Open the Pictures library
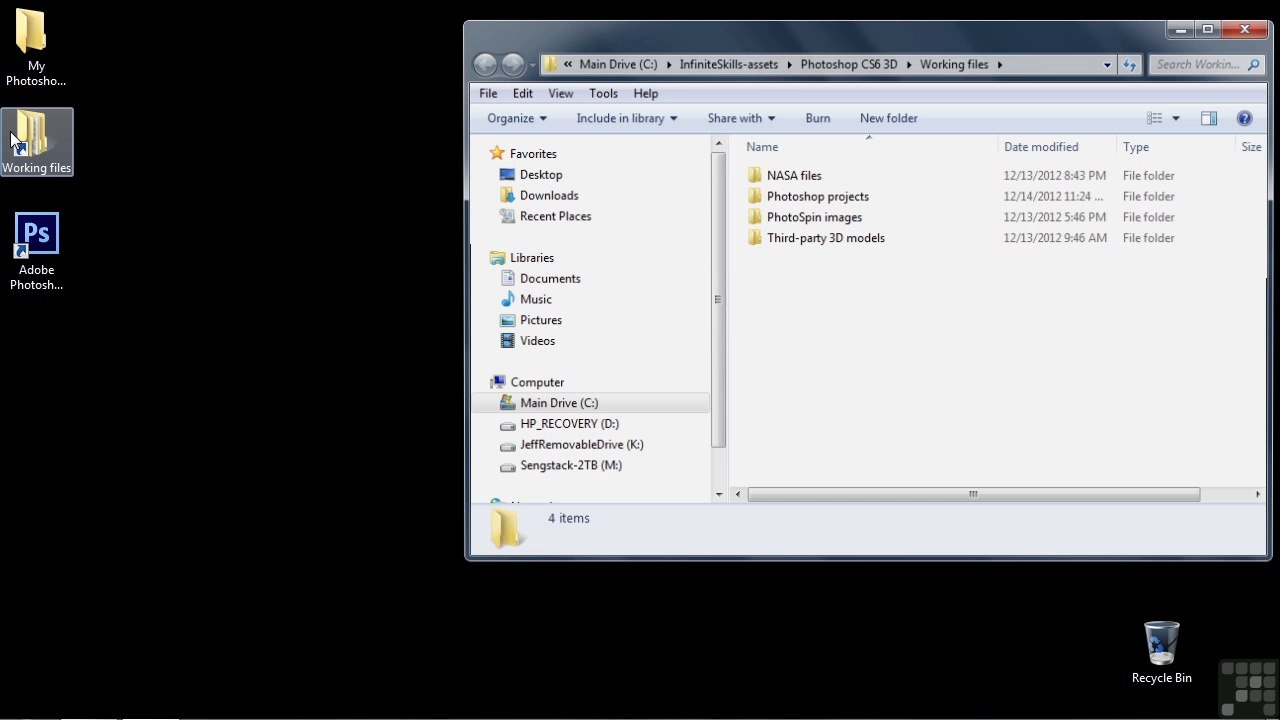 [x=541, y=320]
